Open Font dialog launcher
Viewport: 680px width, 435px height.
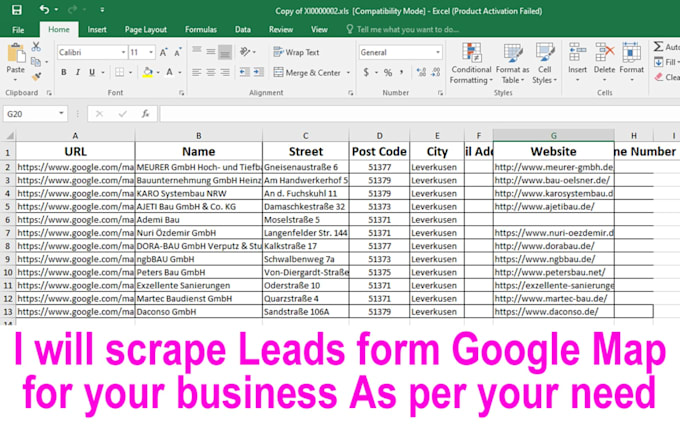(181, 93)
